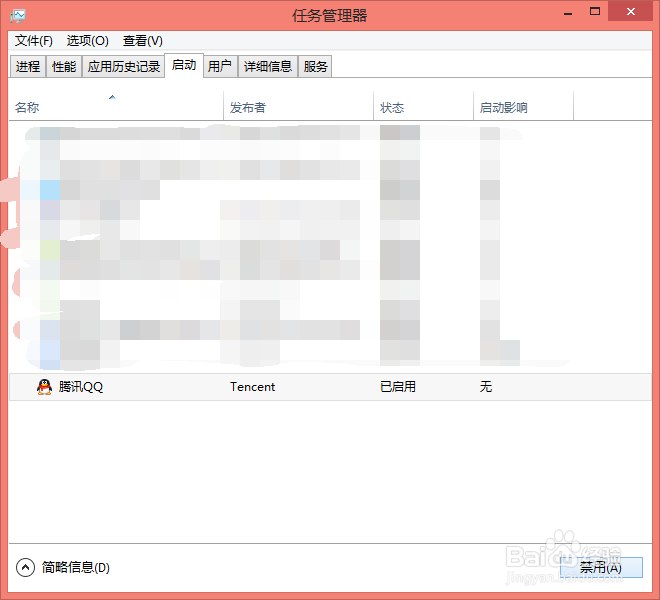
Task: Open the 选项(O) menu
Action: pyautogui.click(x=88, y=41)
